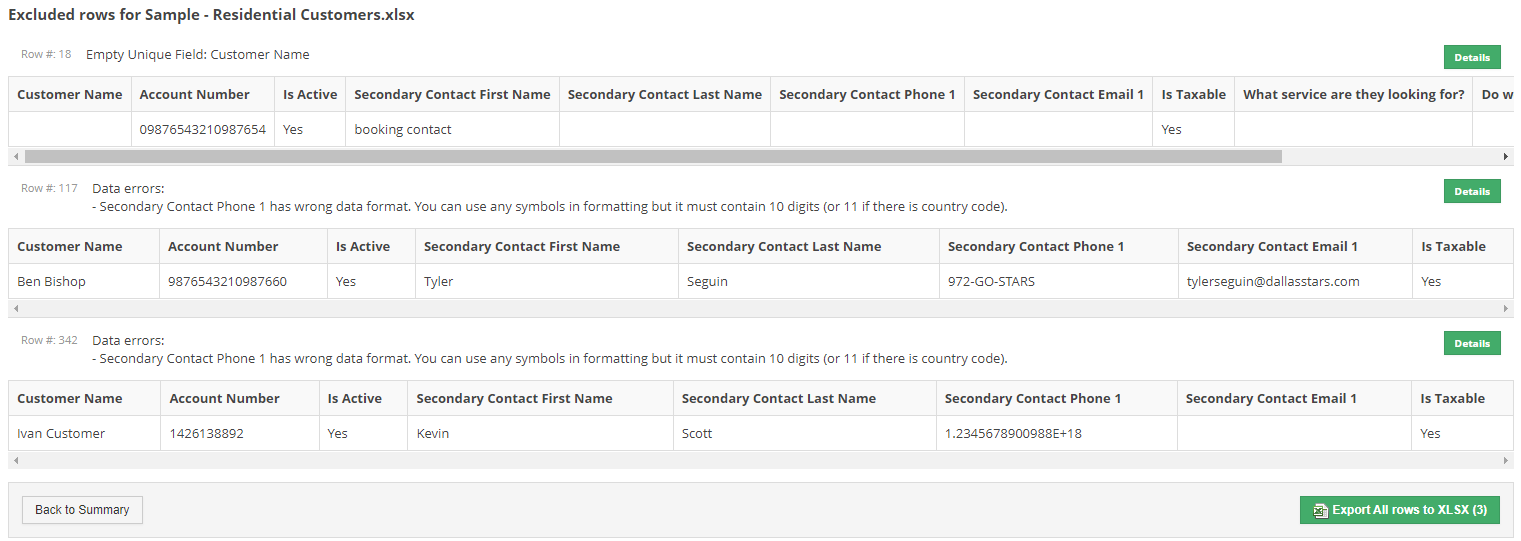Click the 1.2345678900988E+18 phone cell
This screenshot has width=1521, height=541.
point(1057,434)
